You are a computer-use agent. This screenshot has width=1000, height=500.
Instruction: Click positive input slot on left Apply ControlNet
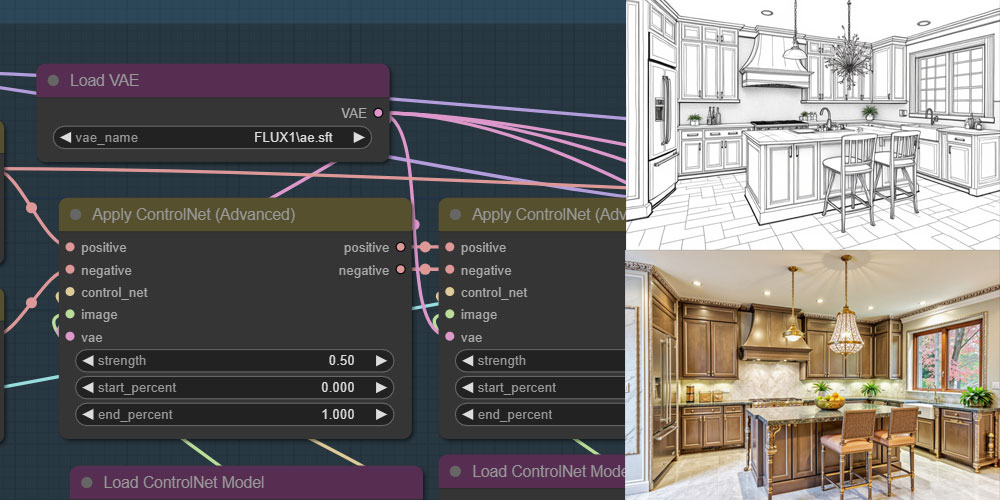click(70, 247)
